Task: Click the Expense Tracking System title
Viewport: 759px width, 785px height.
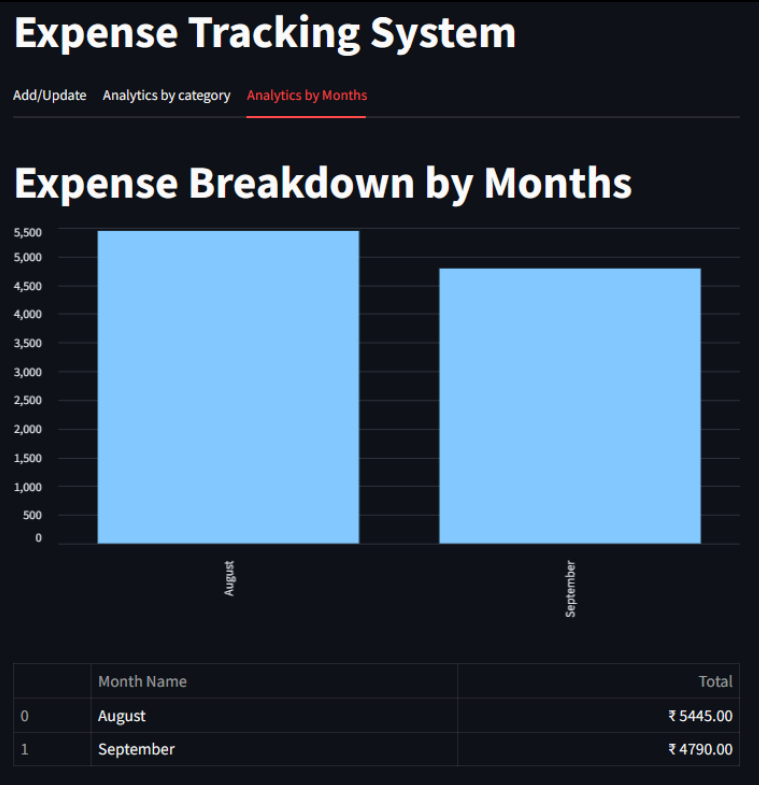Action: [265, 33]
